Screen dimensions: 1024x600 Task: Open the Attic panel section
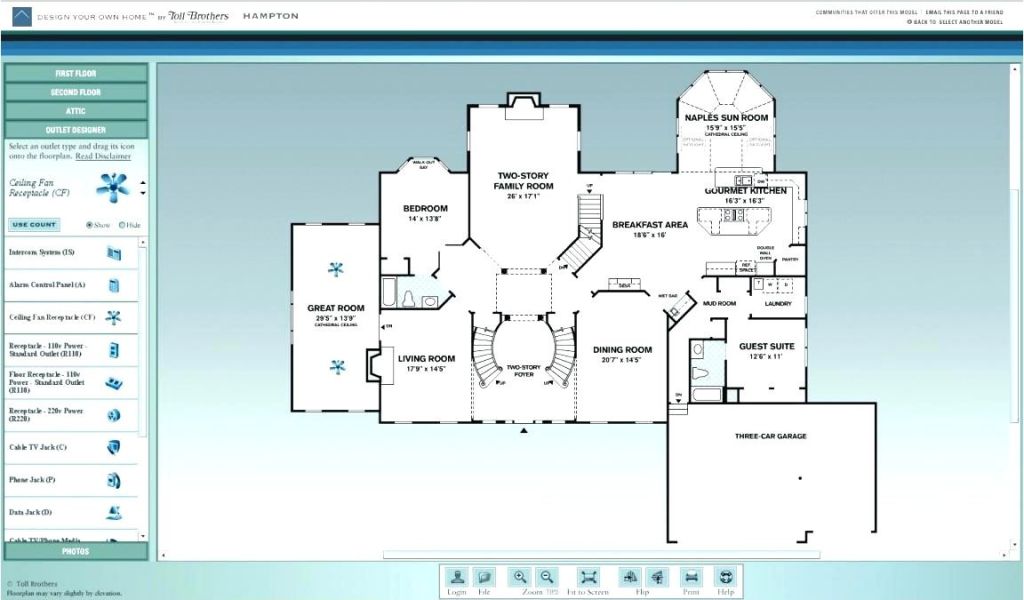(76, 111)
